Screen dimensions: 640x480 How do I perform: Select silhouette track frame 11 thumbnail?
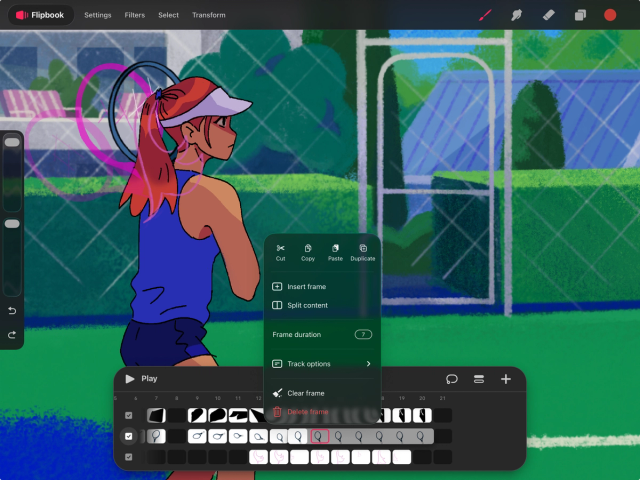[x=238, y=416]
